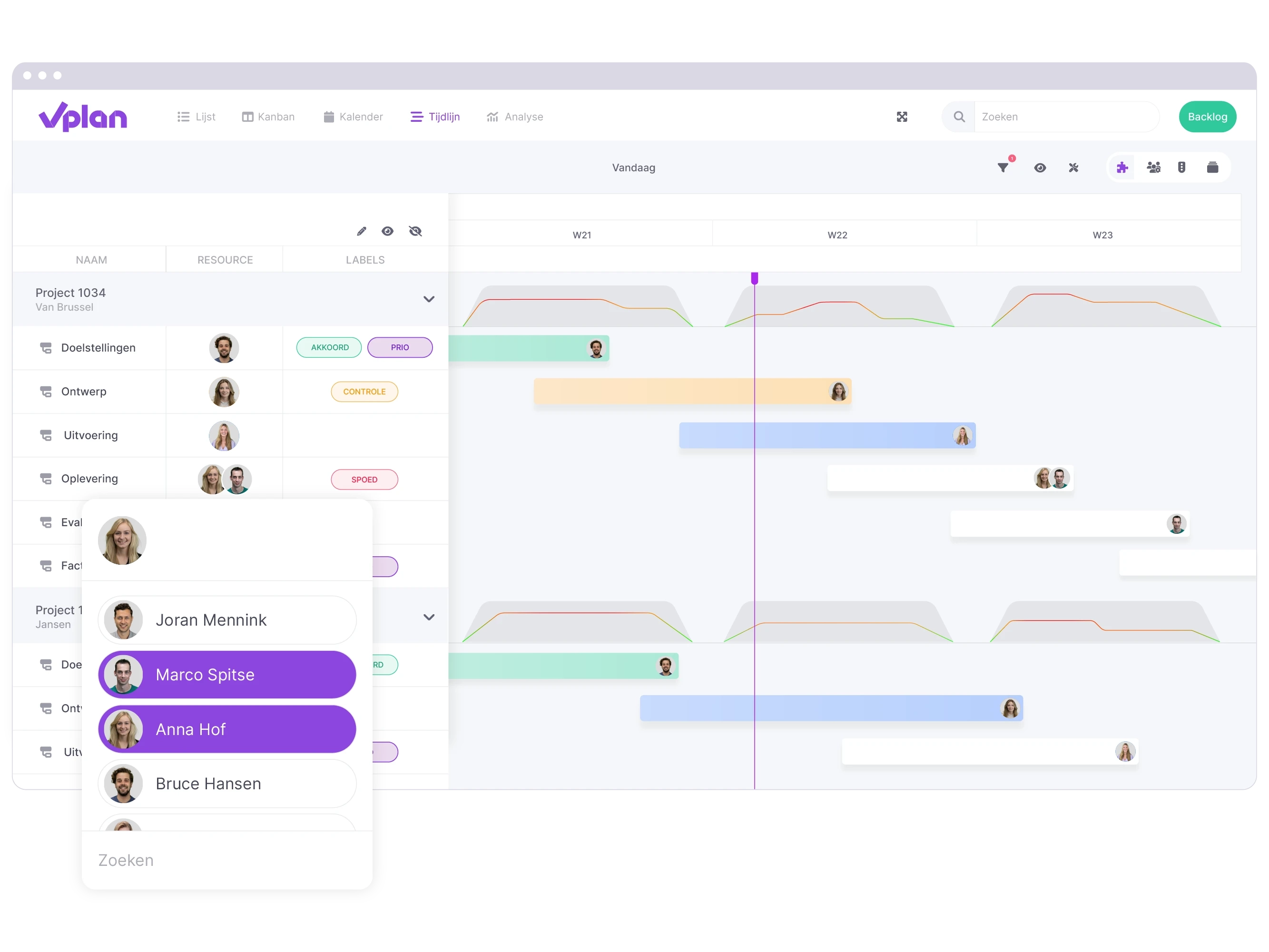Toggle the eye visibility icon in top toolbar
Image resolution: width=1269 pixels, height=952 pixels.
1040,167
